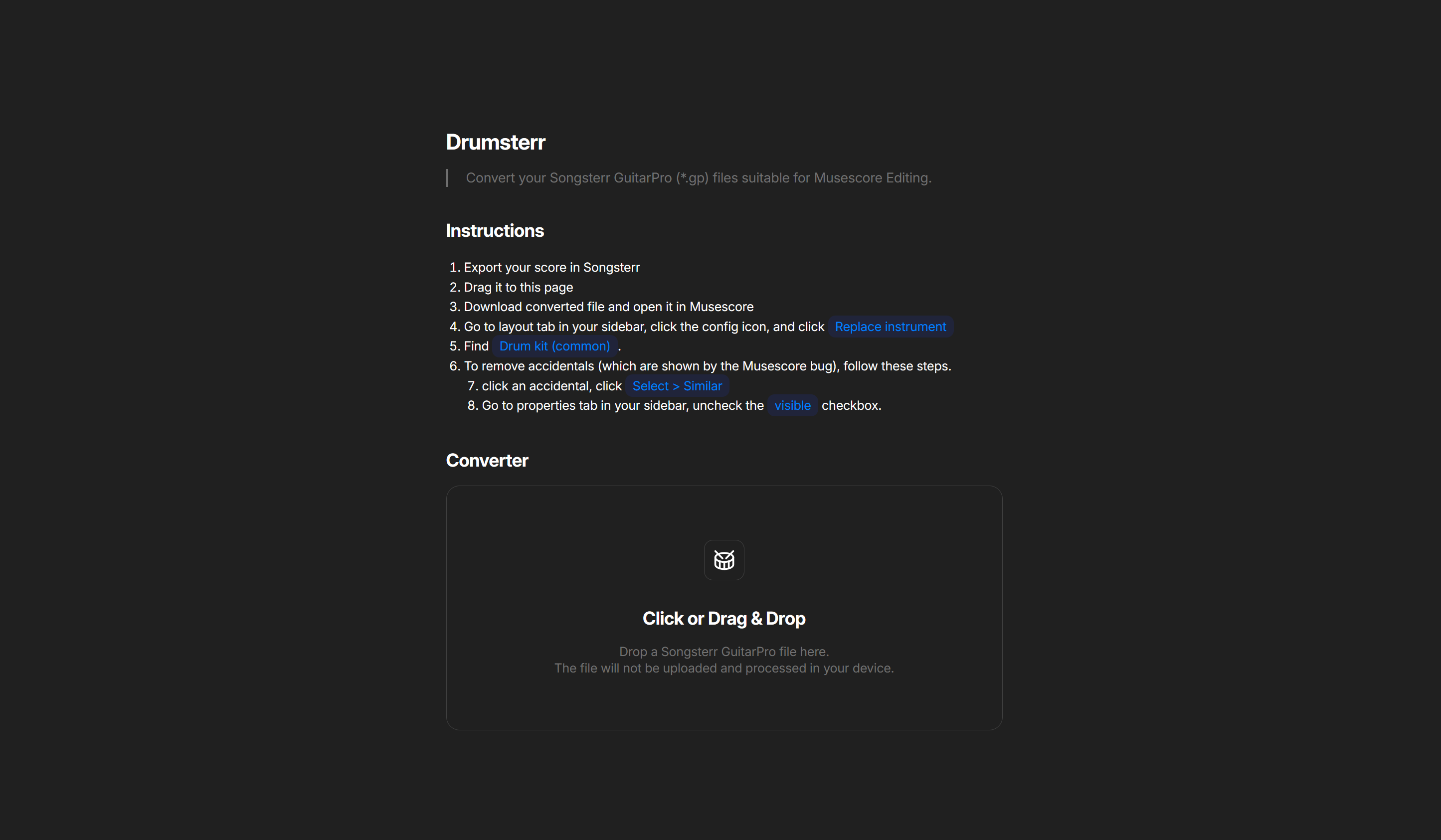Click the Instructions section heading
Viewport: 1441px width, 840px height.
pos(495,230)
